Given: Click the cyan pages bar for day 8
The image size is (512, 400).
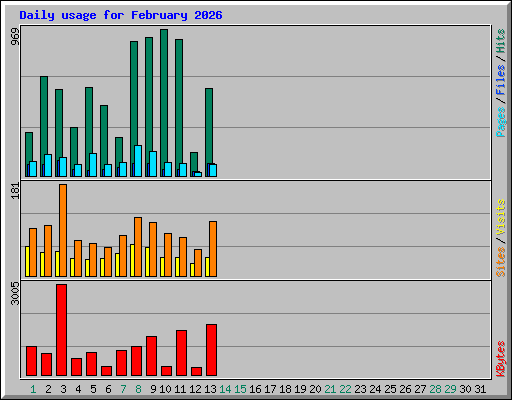Looking at the screenshot, I should [x=138, y=161].
